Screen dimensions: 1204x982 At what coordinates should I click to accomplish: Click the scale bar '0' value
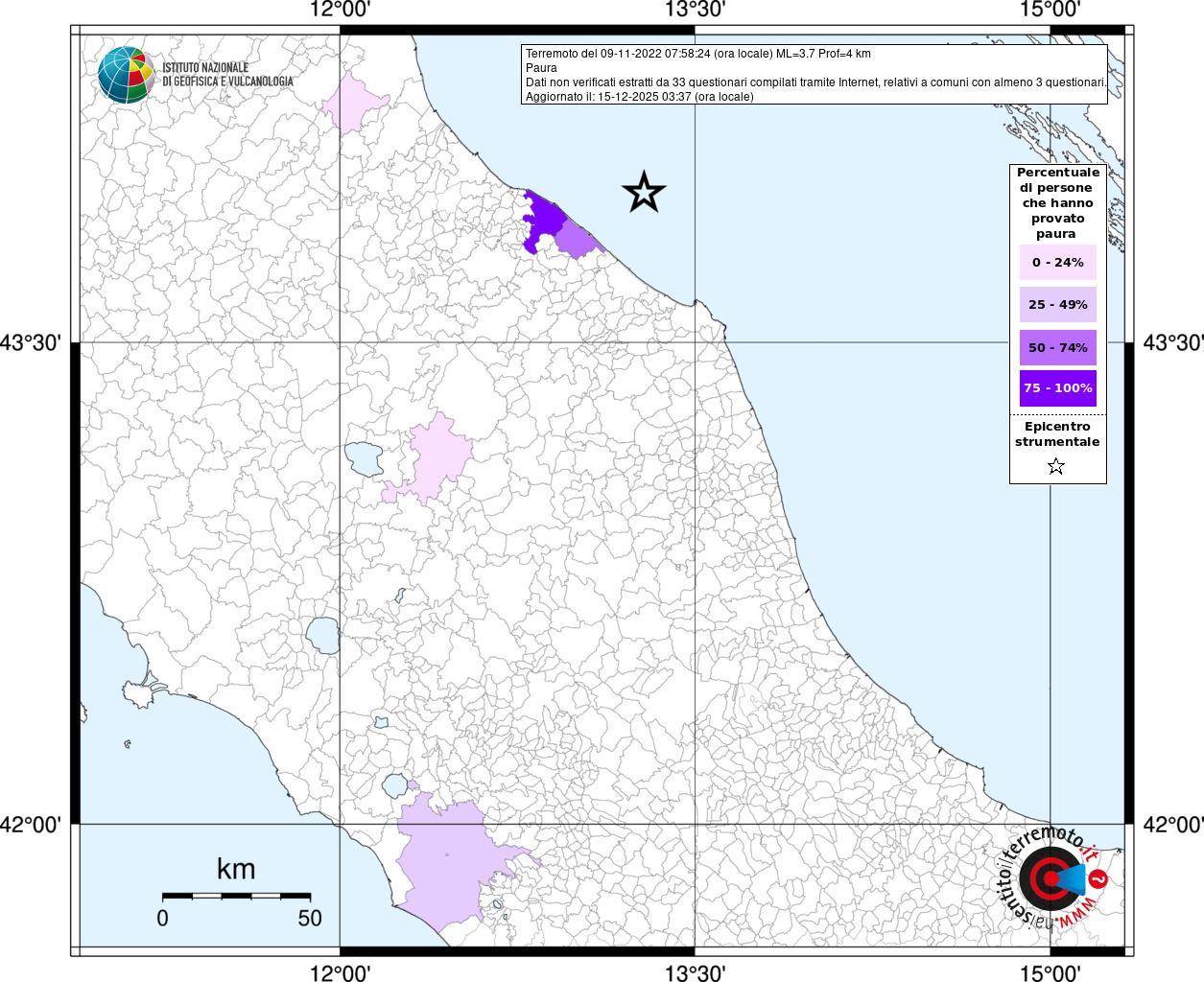[162, 918]
